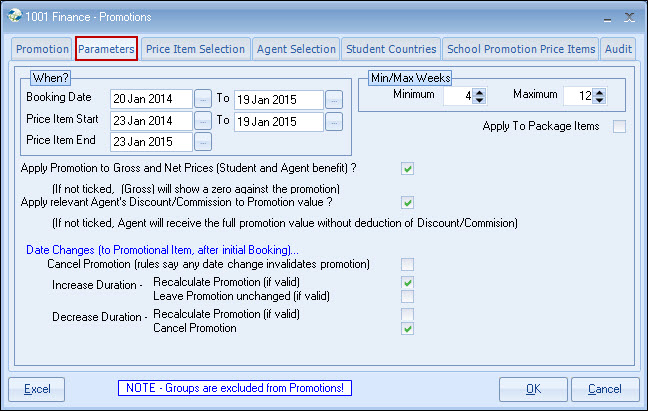
Task: Toggle Agent's Discount/Commission checkbox
Action: pos(407,202)
